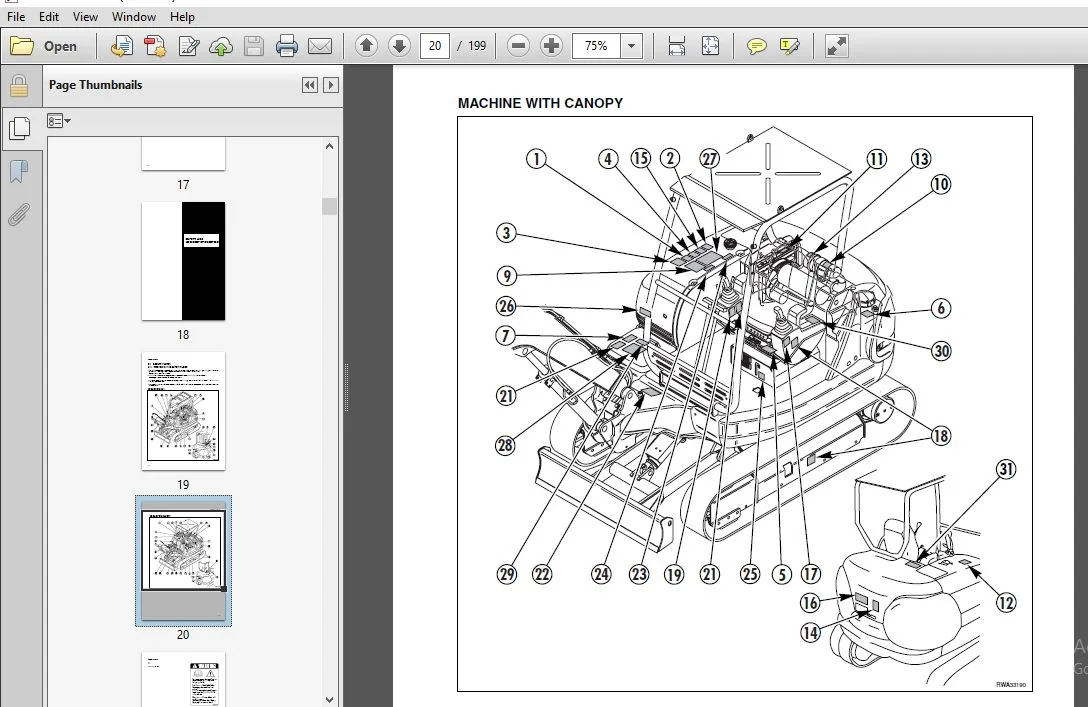Image resolution: width=1088 pixels, height=707 pixels.
Task: Select the page 20 thumbnail
Action: [183, 561]
